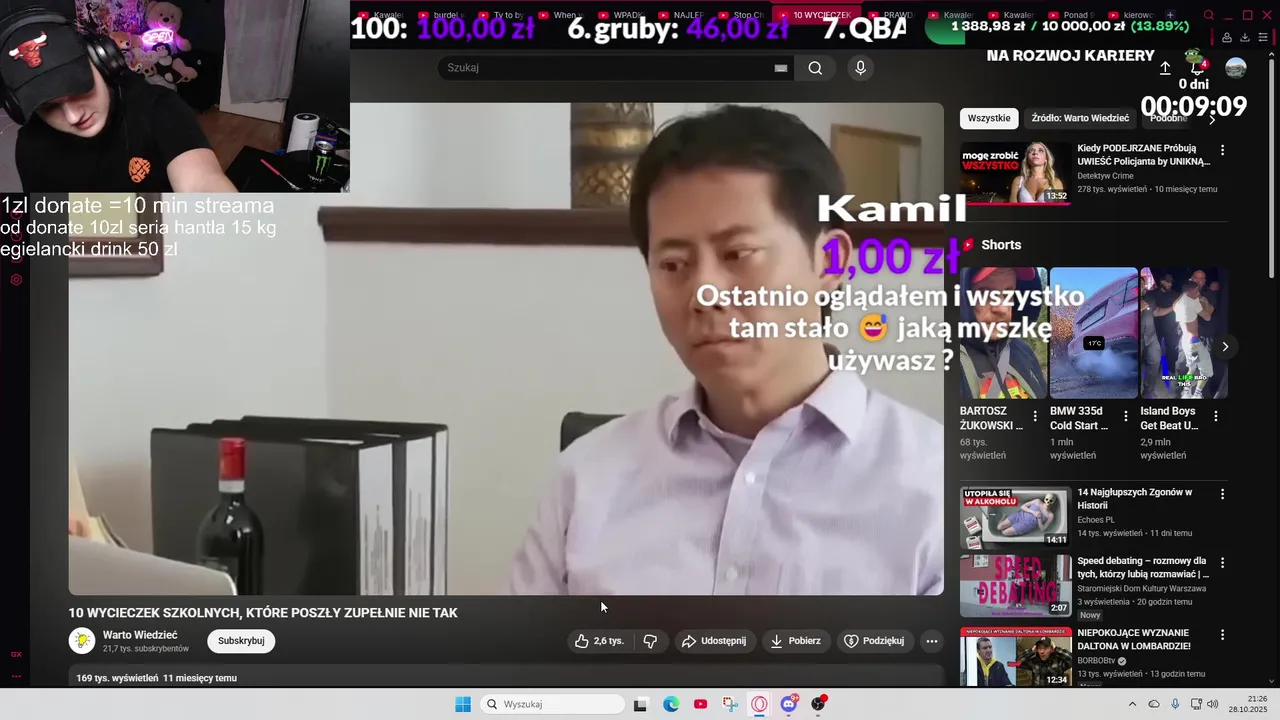The width and height of the screenshot is (1280, 720).
Task: Like the video with thumbs-up 2,6 tys.
Action: 599,641
